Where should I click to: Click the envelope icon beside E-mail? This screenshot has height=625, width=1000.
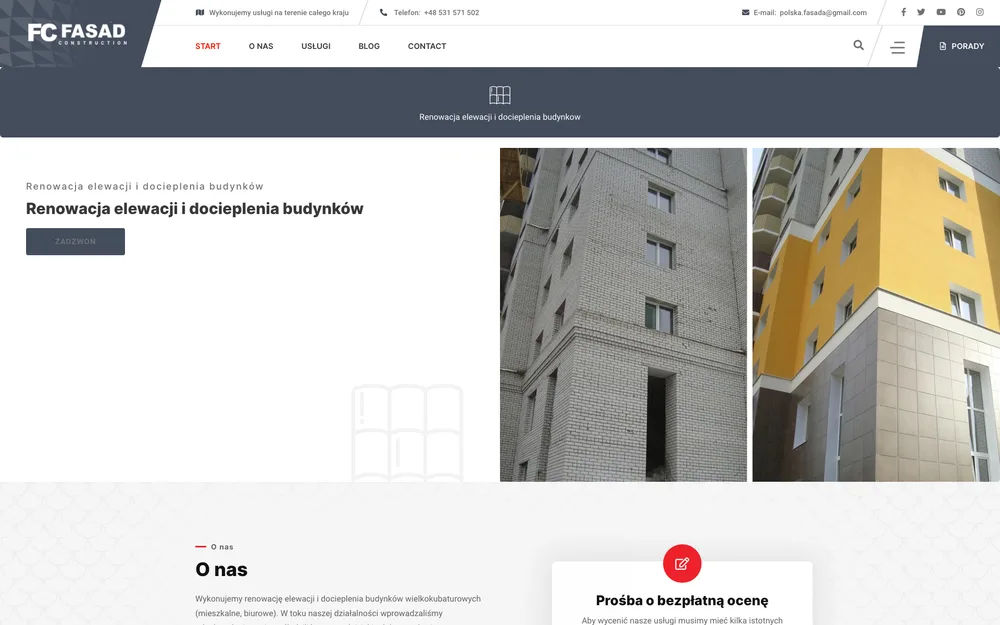[x=745, y=12]
